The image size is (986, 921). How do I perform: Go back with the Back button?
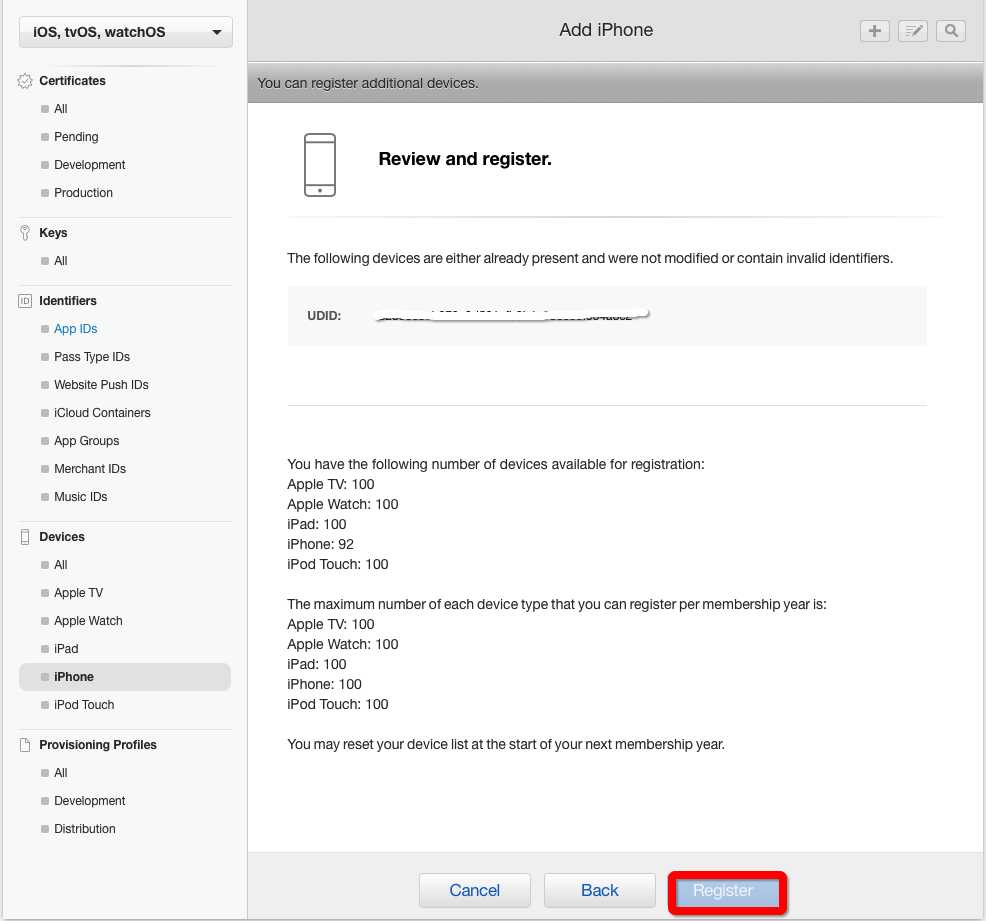(x=599, y=890)
